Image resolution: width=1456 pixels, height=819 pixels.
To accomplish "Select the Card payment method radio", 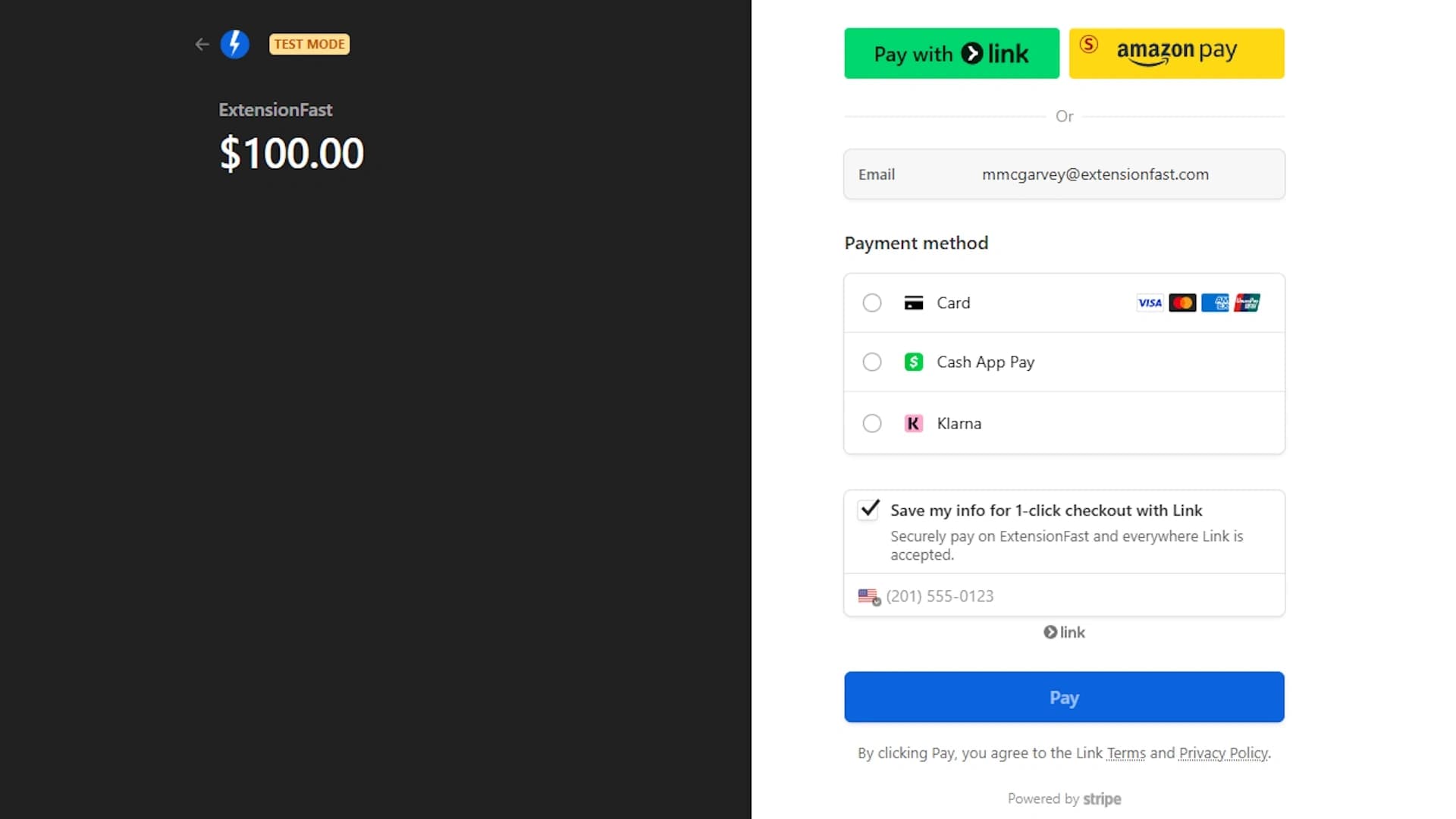I will point(871,302).
